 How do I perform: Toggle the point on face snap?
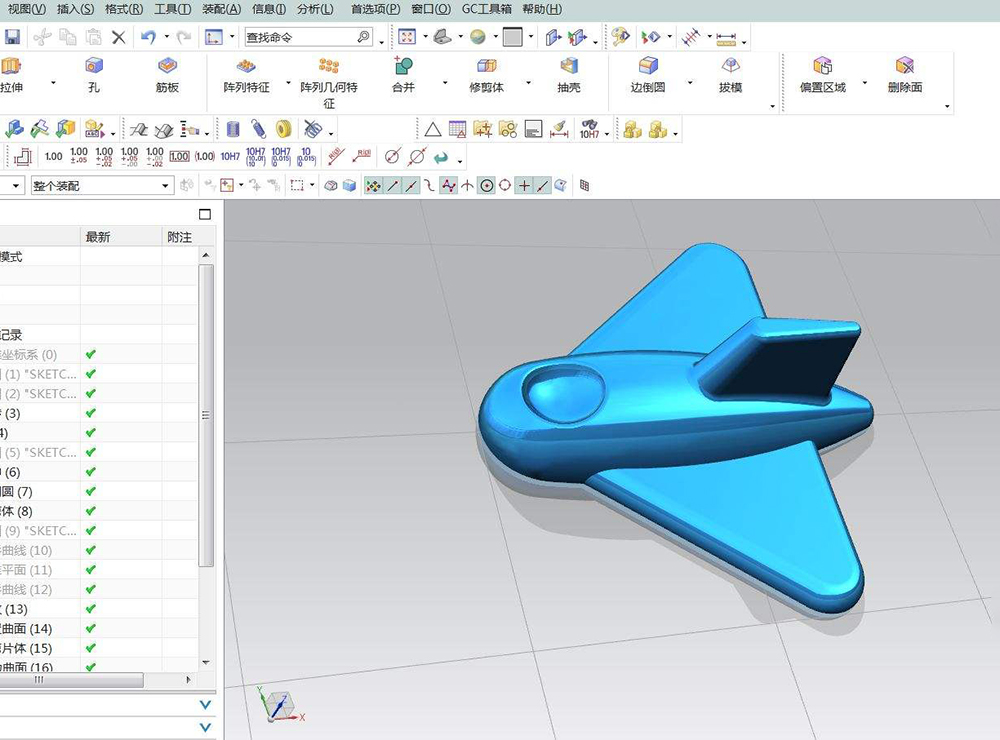561,186
